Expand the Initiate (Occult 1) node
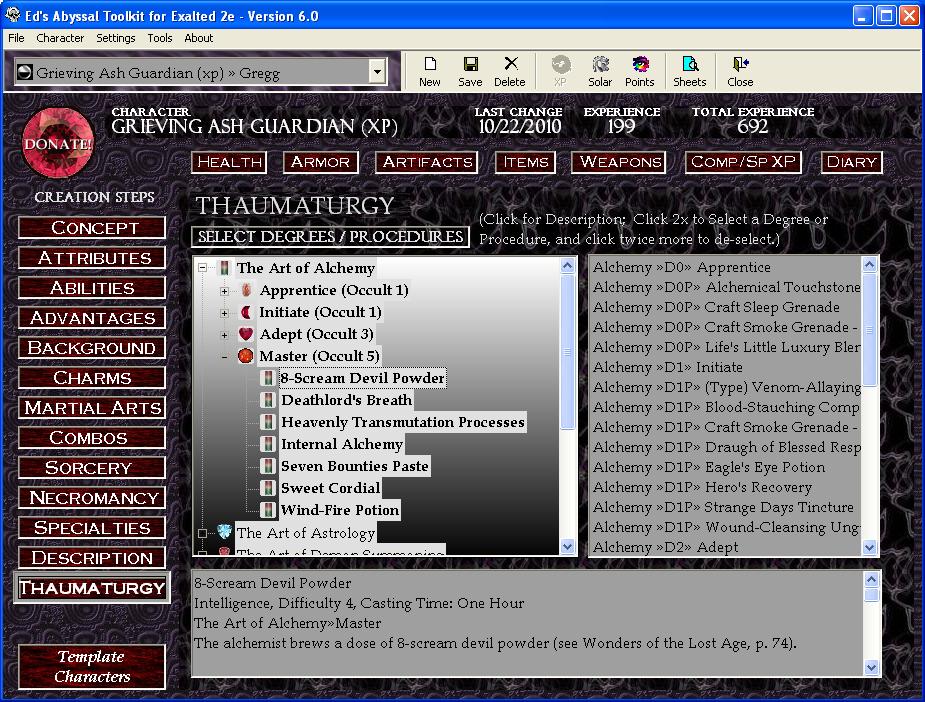 pos(224,313)
